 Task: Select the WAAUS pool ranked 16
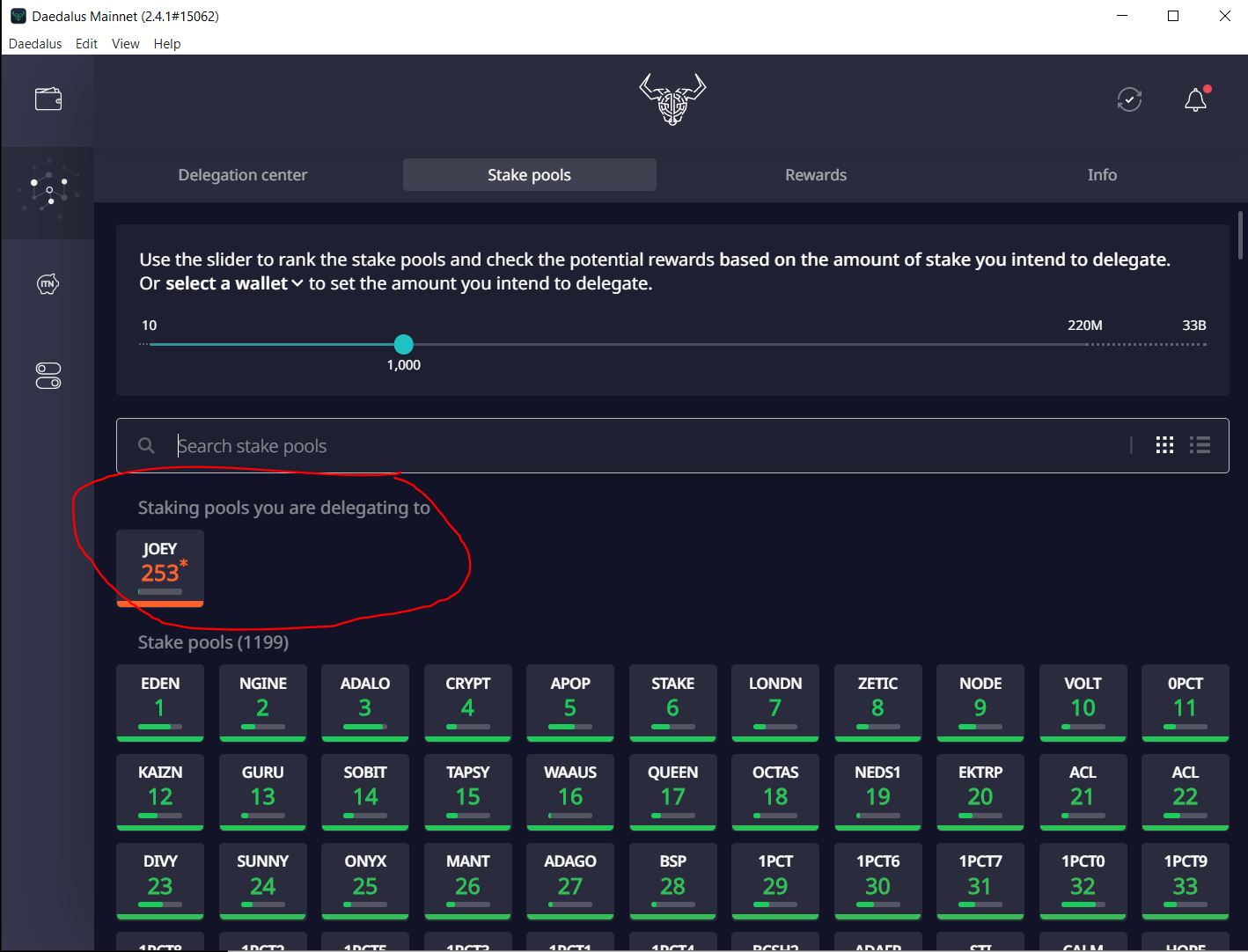click(x=570, y=792)
